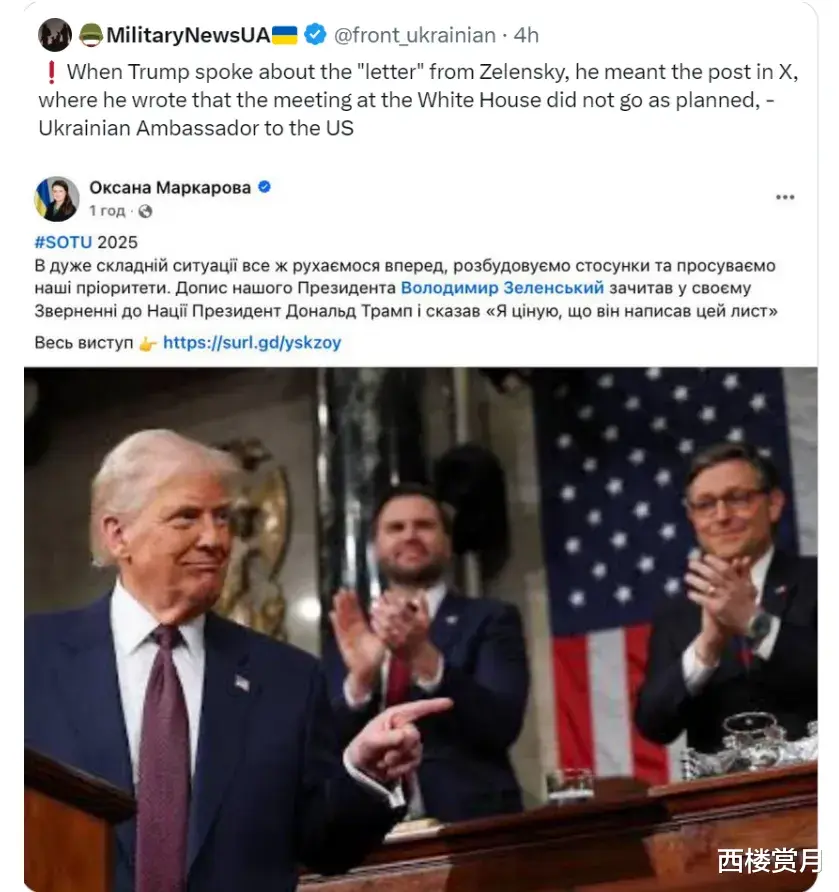839x892 pixels.
Task: Click the helmet emoji before MilitaryNewsUA
Action: pos(90,35)
